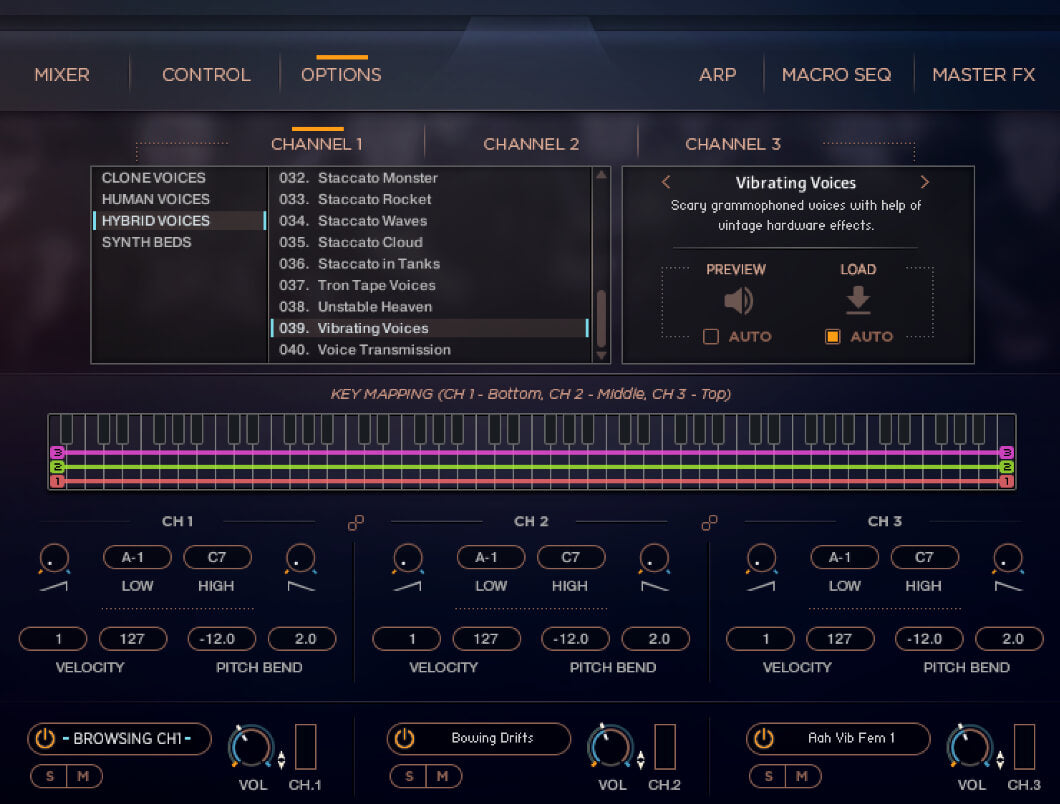The width and height of the screenshot is (1060, 804).
Task: Select the CHANNEL 2 tab
Action: [531, 144]
